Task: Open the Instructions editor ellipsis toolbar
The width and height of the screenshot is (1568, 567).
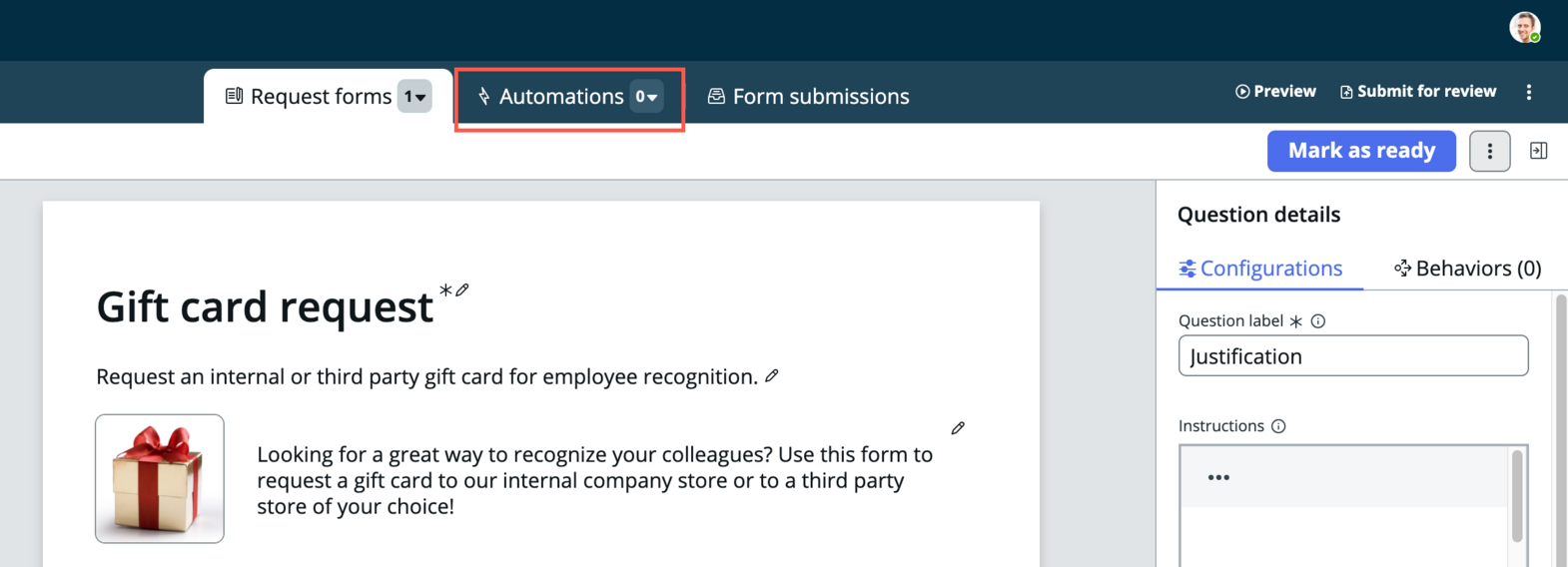Action: 1218,477
